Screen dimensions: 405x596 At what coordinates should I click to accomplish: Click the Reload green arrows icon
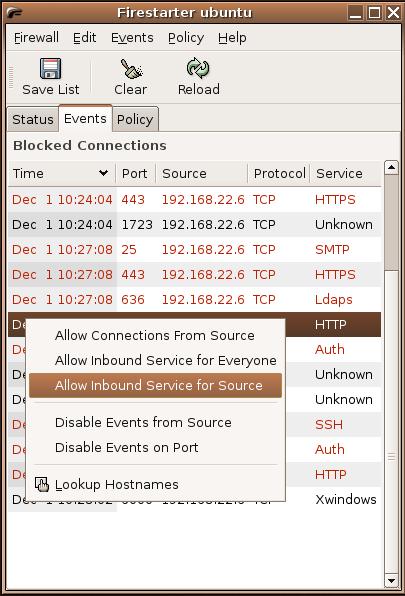(198, 68)
